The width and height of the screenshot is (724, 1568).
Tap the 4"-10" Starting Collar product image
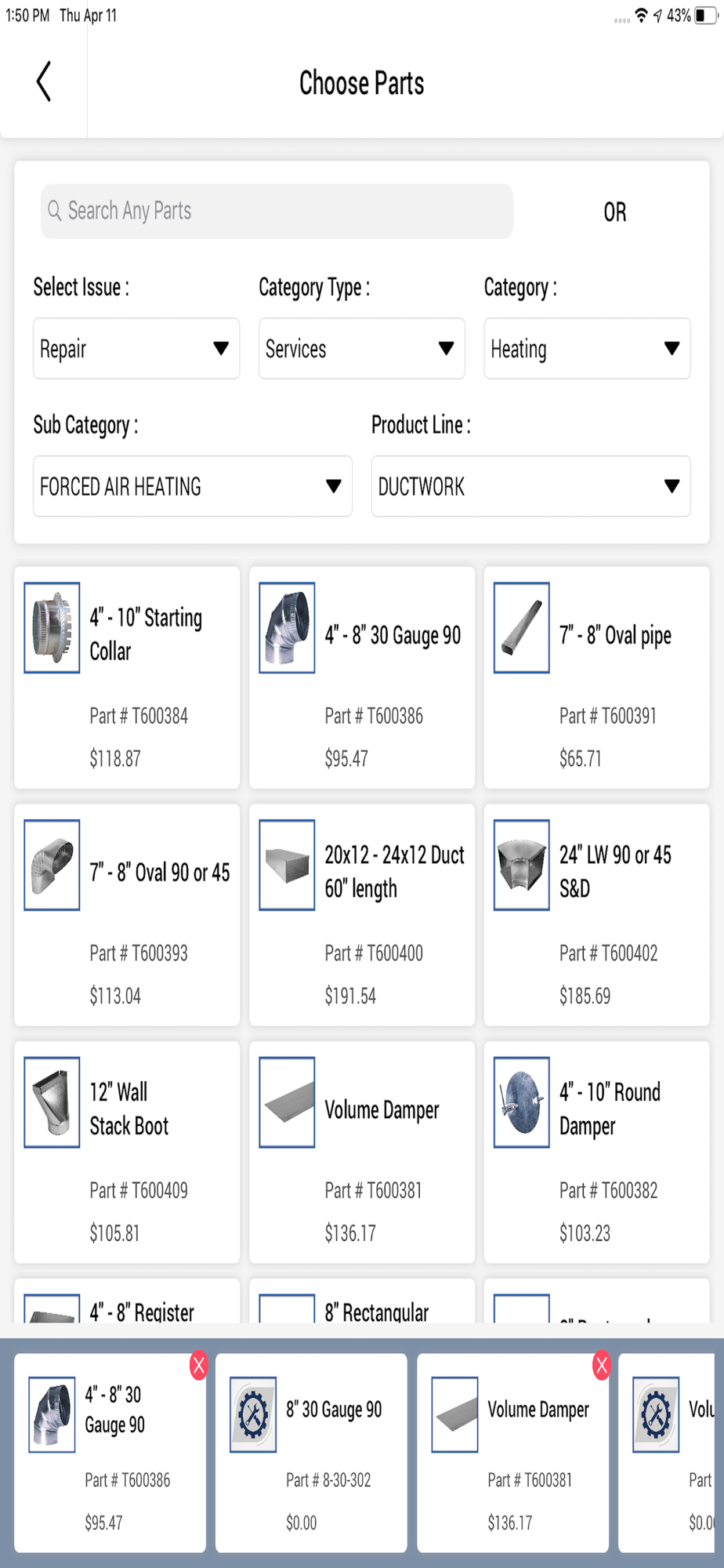tap(52, 627)
